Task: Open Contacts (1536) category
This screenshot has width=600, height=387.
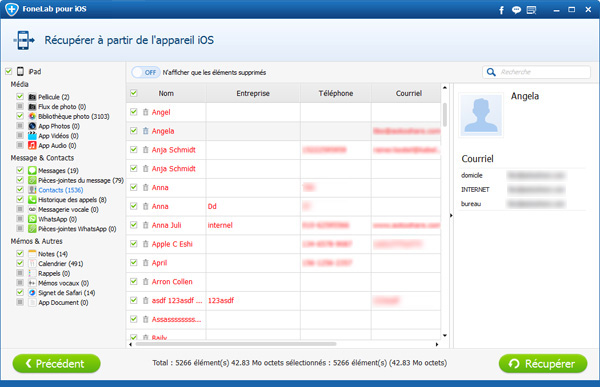Action: 60,190
